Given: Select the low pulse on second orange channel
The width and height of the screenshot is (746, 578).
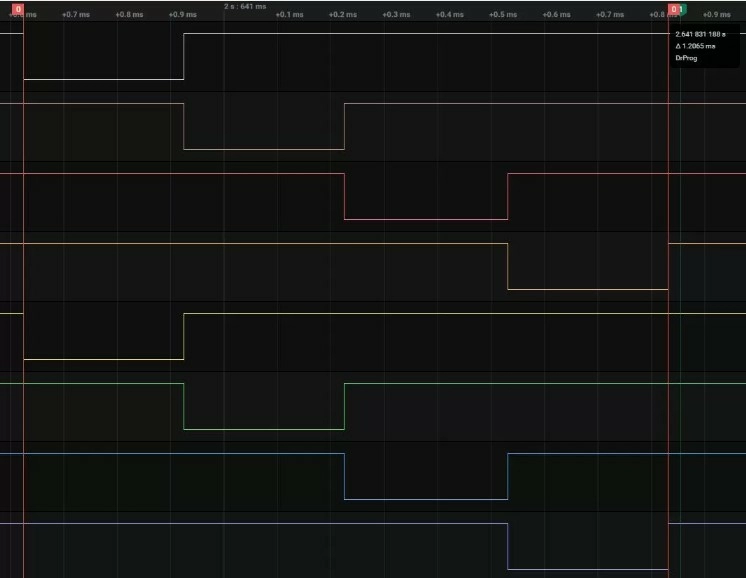Looking at the screenshot, I should 264,149.
